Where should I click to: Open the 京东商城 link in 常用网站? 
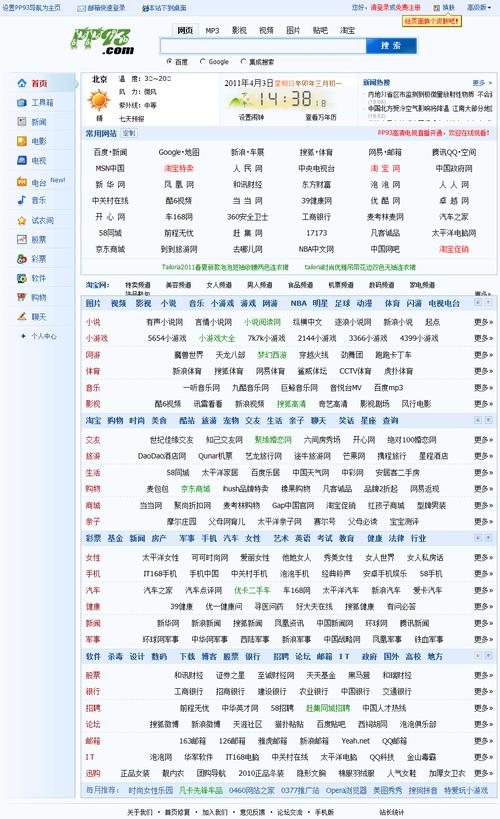pos(110,249)
